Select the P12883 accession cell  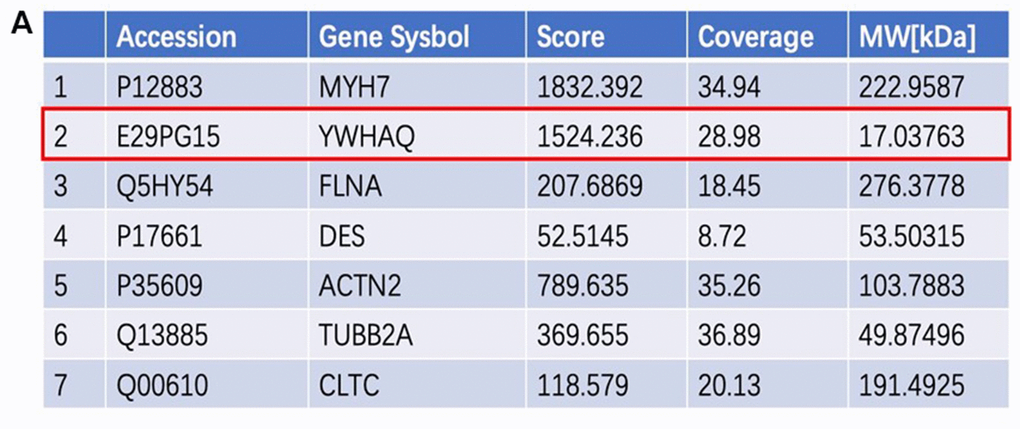[159, 87]
